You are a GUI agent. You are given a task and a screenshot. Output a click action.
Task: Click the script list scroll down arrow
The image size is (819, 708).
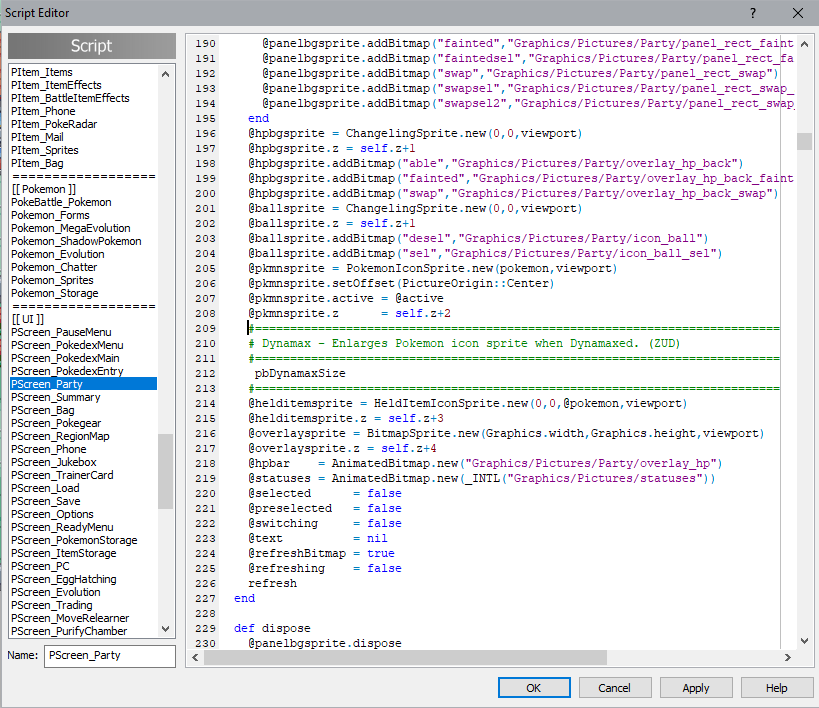tap(166, 629)
